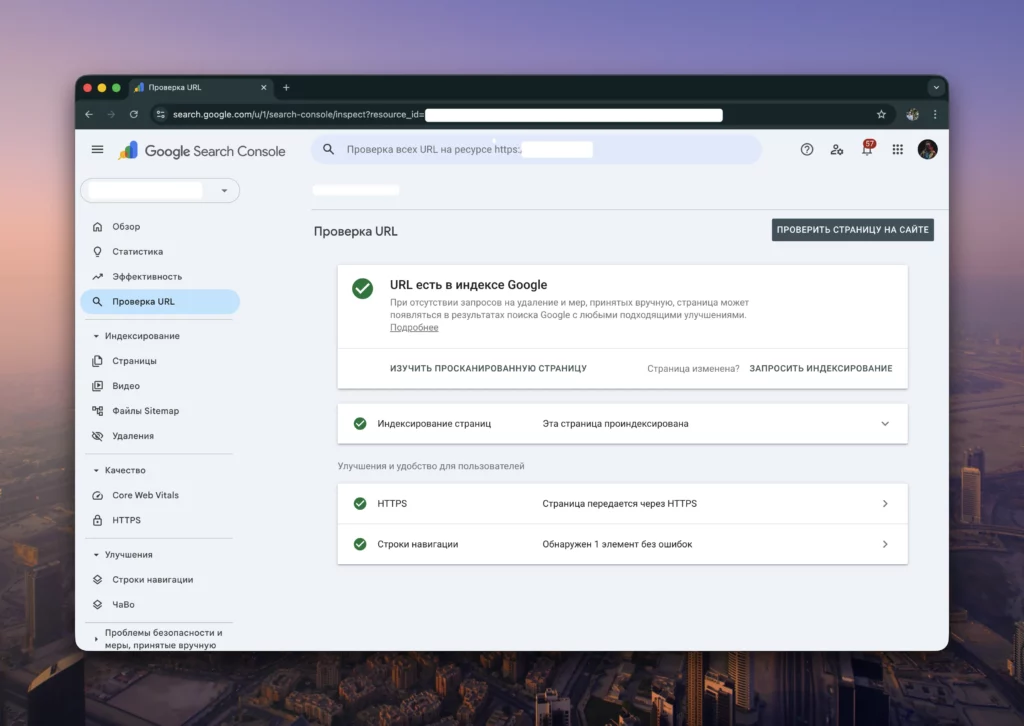Follow the Подробнее link

tap(414, 328)
